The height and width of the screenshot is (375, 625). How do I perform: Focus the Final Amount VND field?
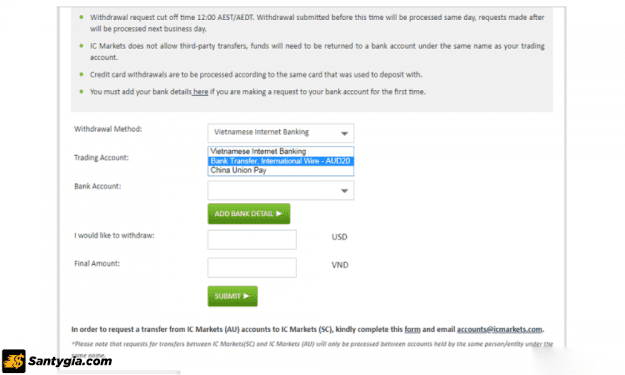point(252,267)
